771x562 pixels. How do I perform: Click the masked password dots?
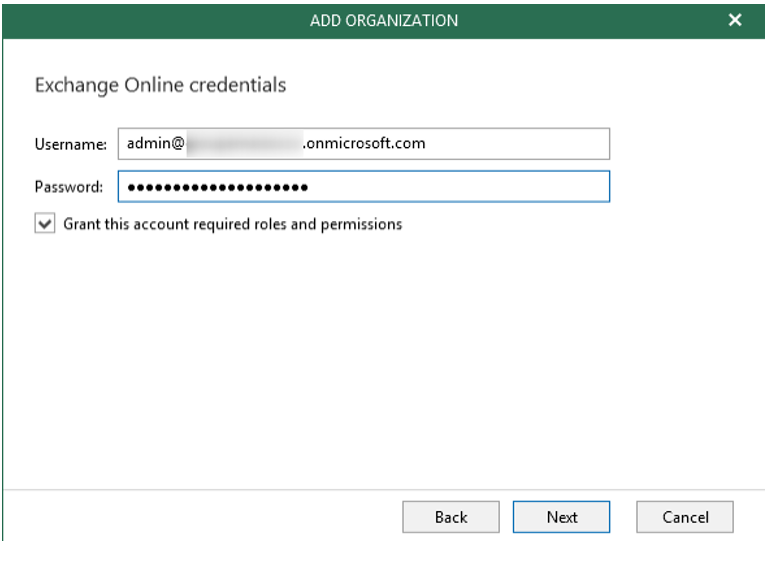click(x=217, y=188)
